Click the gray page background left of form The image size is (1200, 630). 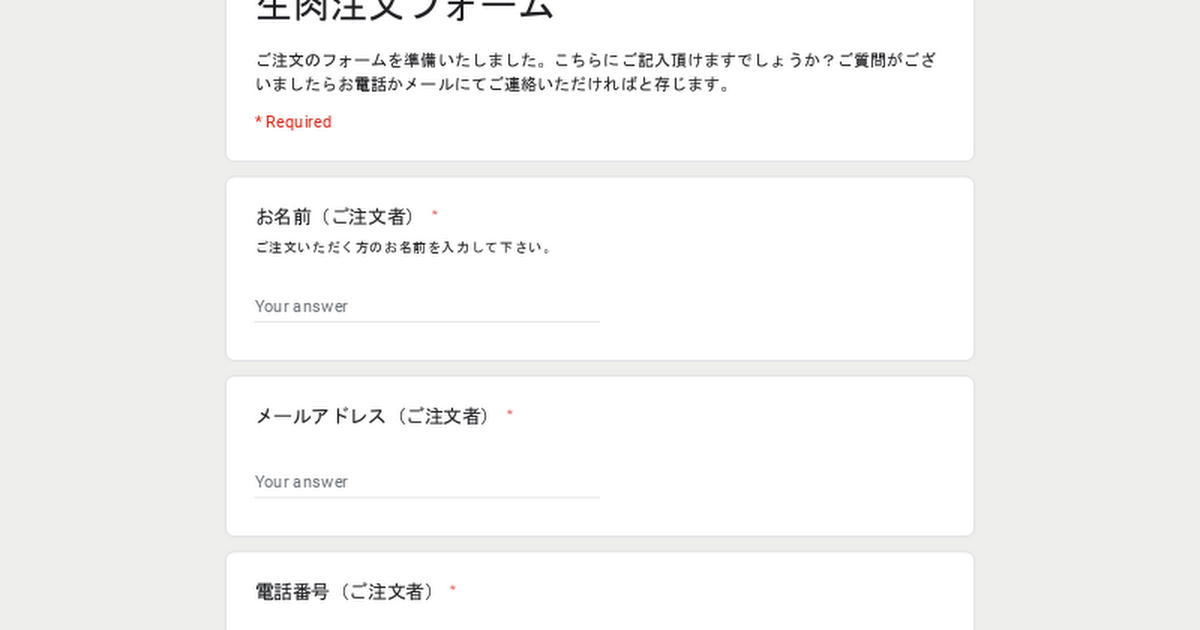pyautogui.click(x=110, y=315)
